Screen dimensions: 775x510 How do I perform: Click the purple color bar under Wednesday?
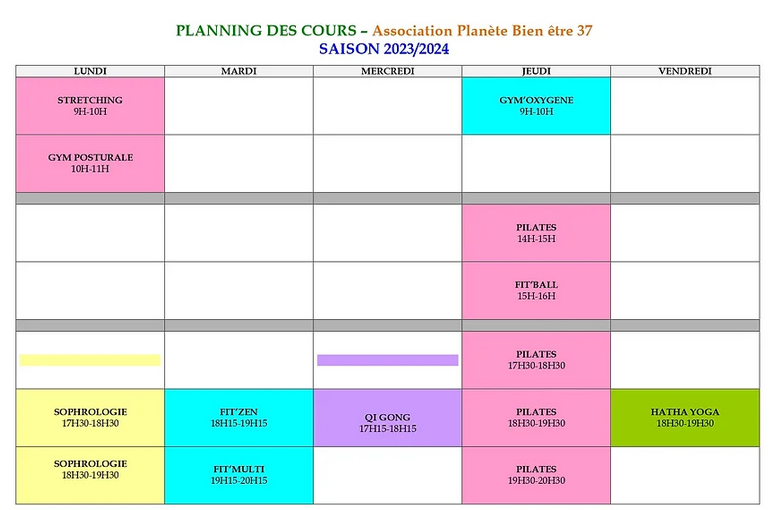(x=388, y=360)
